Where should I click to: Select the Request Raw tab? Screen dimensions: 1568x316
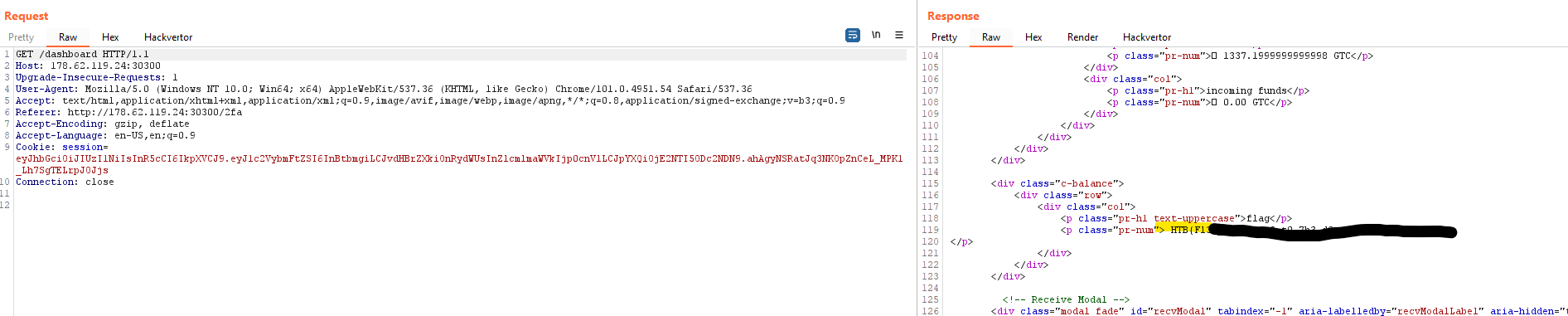pyautogui.click(x=68, y=37)
